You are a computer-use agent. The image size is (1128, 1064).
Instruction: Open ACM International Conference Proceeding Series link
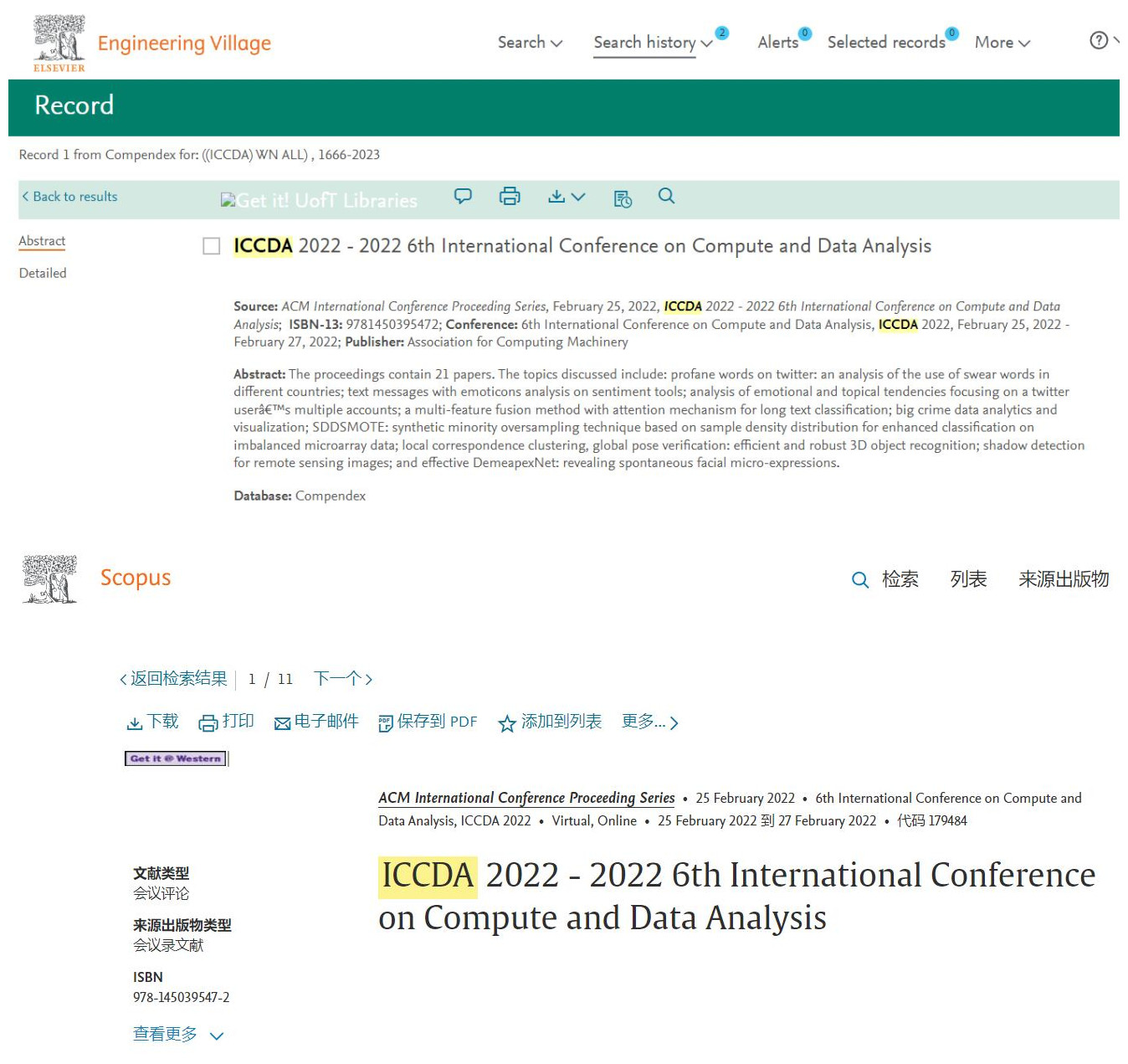pos(526,798)
